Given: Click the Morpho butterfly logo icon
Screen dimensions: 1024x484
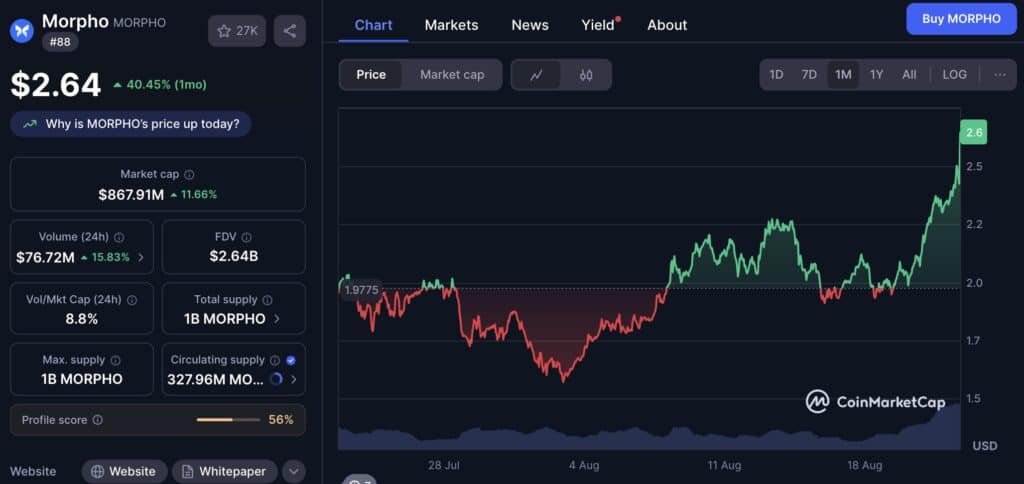Looking at the screenshot, I should click(x=22, y=31).
